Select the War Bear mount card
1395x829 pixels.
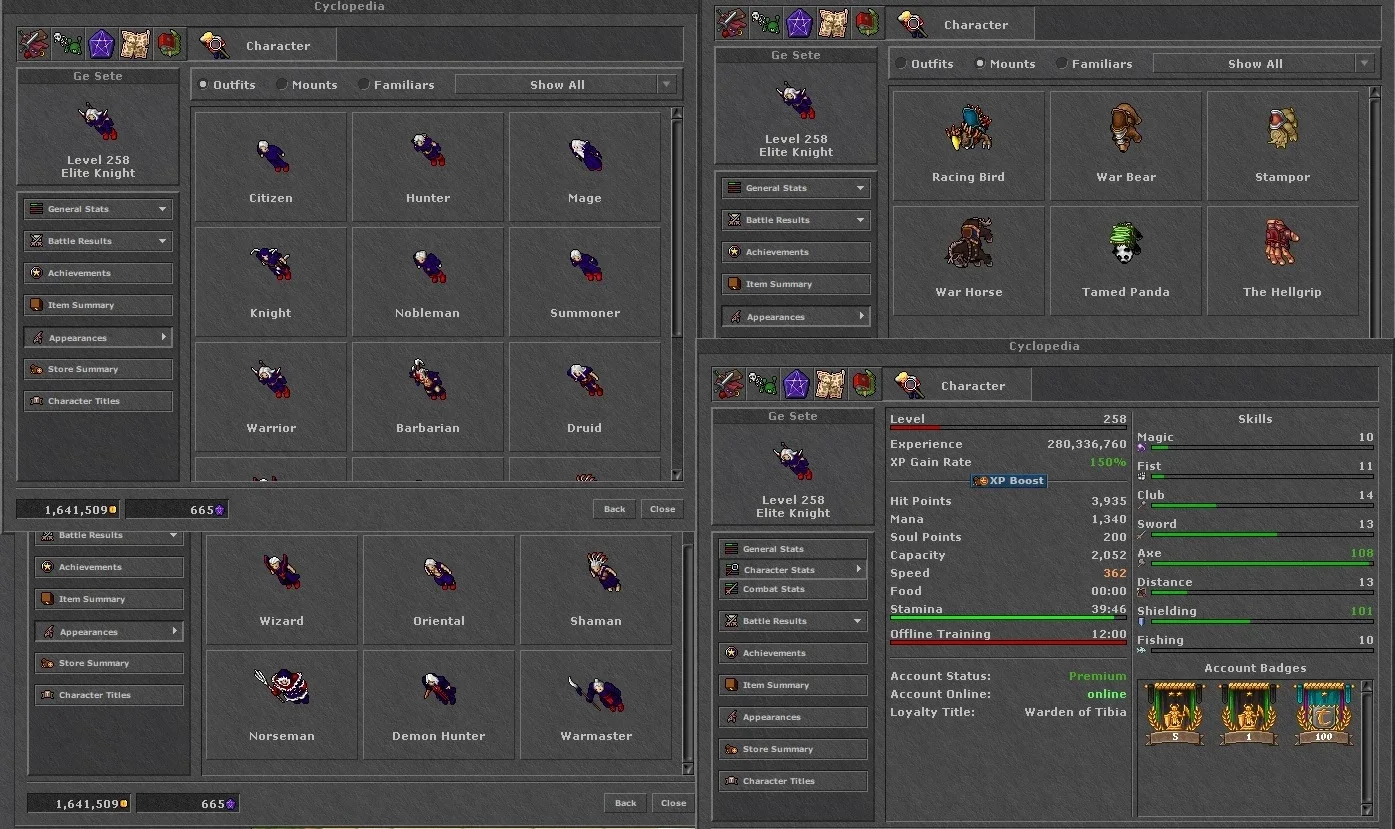pyautogui.click(x=1126, y=146)
